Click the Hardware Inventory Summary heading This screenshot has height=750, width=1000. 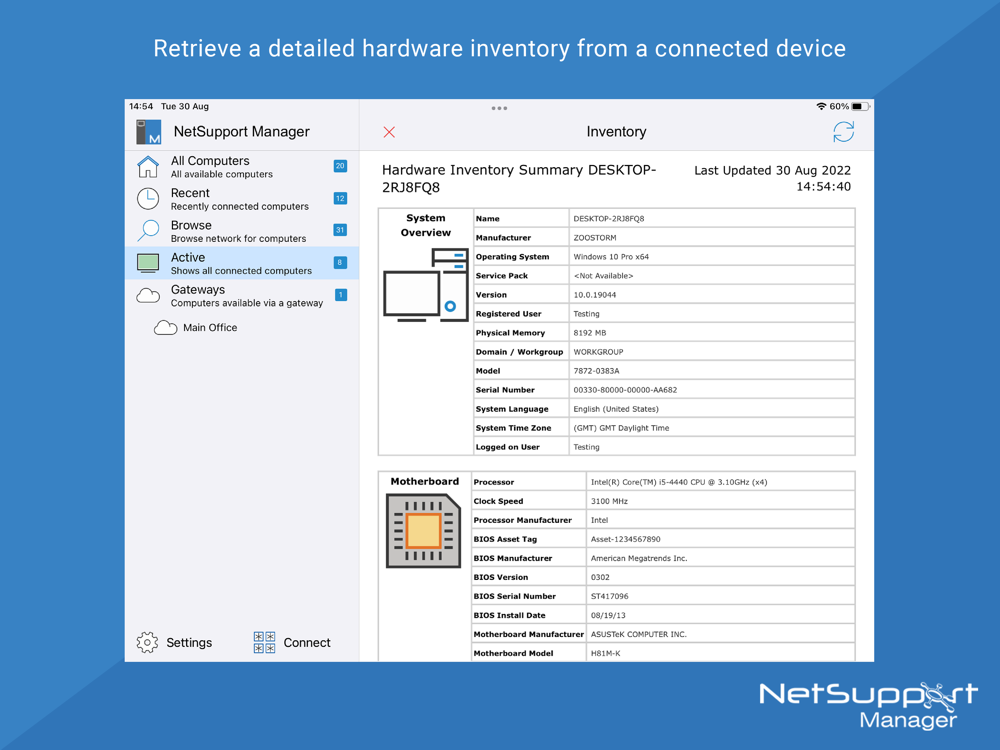[x=518, y=179]
